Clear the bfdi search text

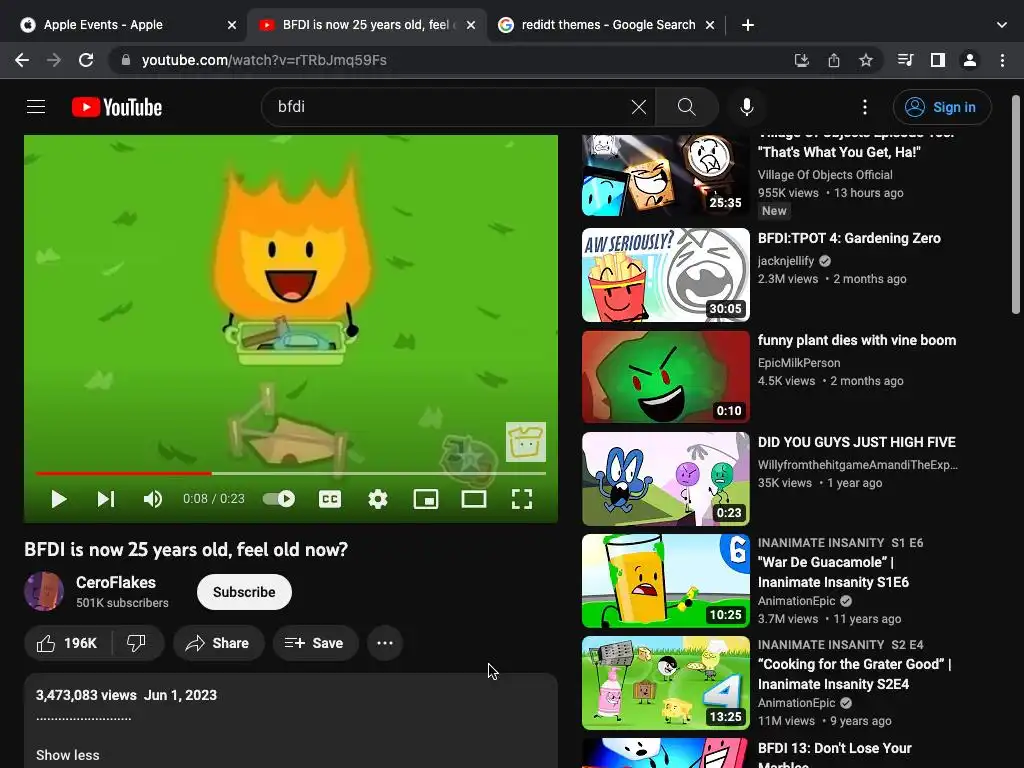[x=639, y=107]
